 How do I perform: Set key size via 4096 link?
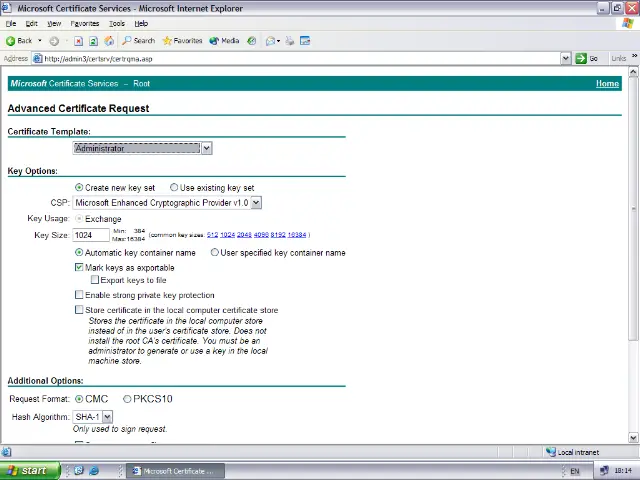(x=261, y=235)
